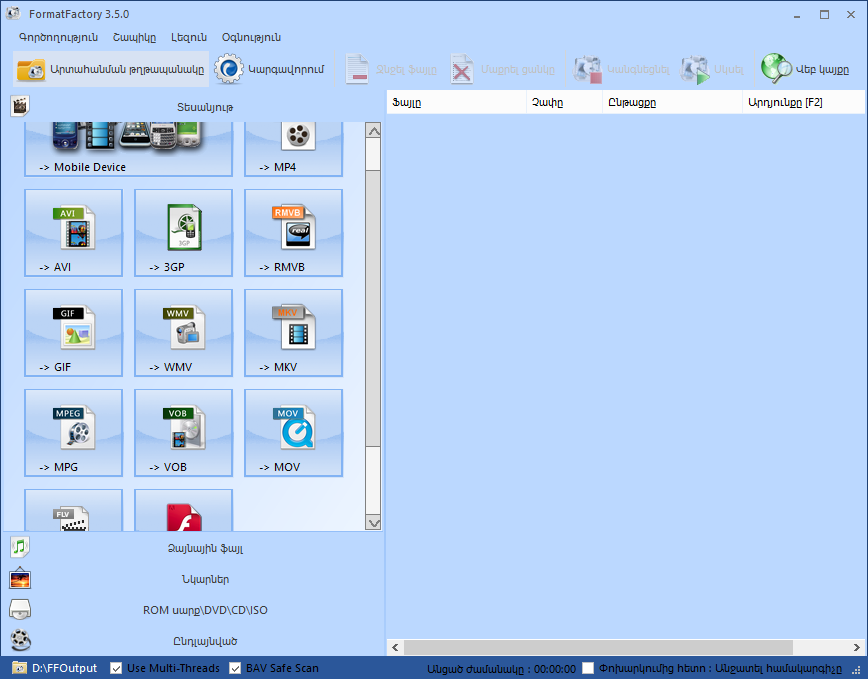
Task: Click the format list vertical scrollbar thumb
Action: pyautogui.click(x=374, y=308)
